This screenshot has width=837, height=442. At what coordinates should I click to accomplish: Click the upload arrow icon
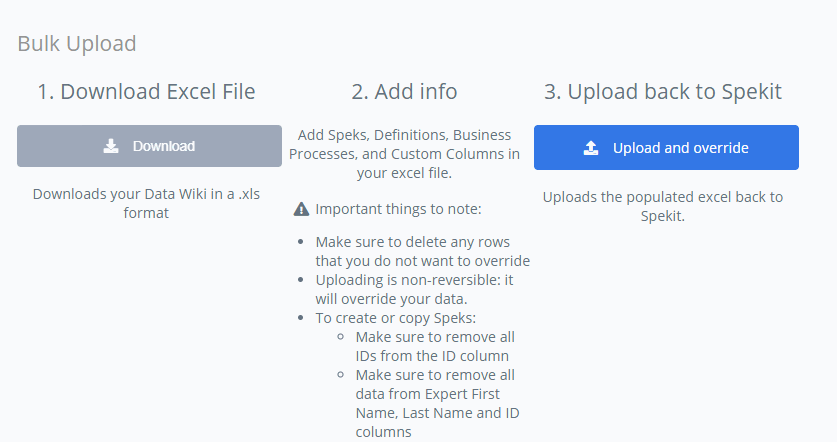[591, 148]
